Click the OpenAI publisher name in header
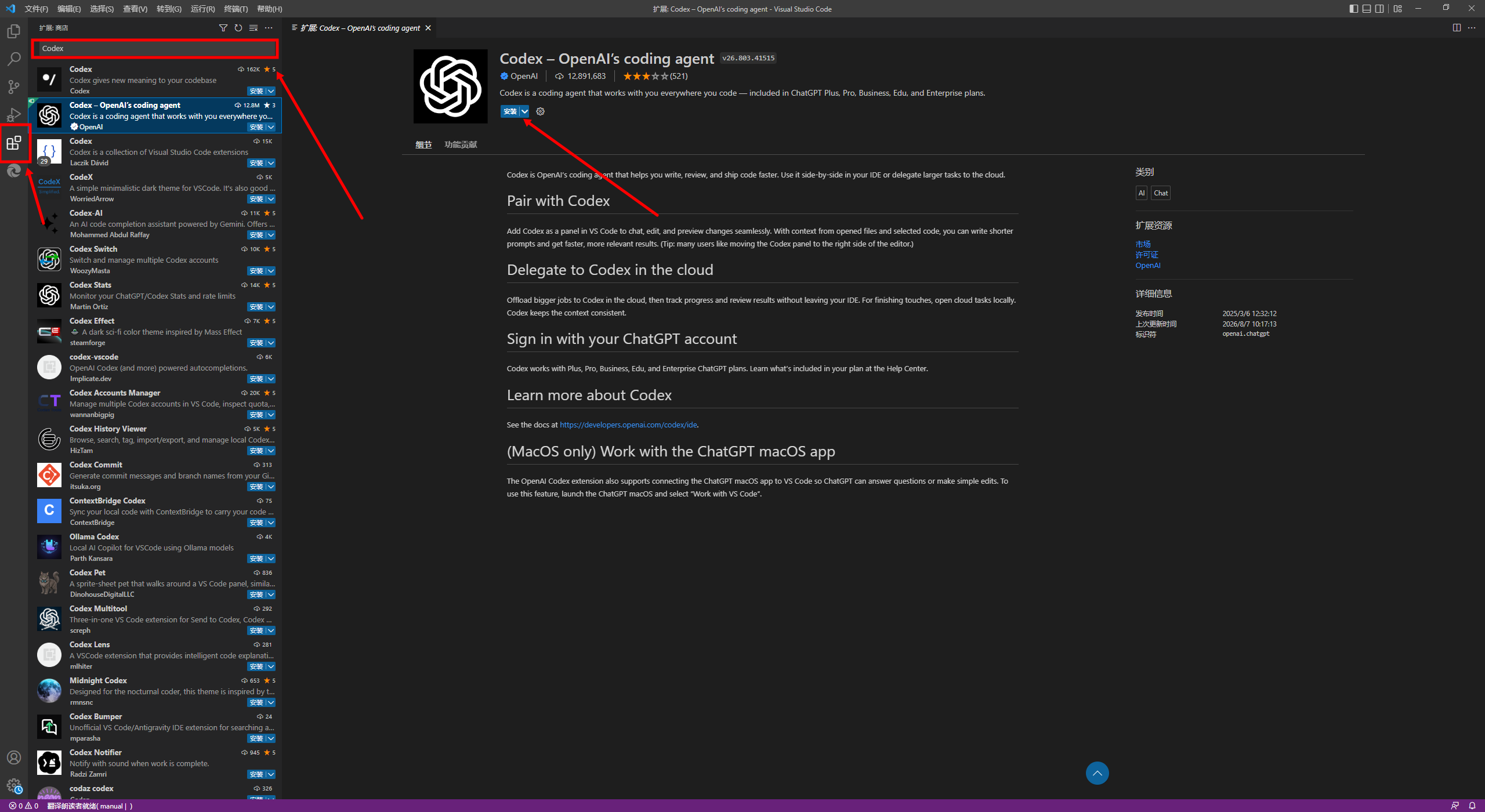The width and height of the screenshot is (1485, 812). coord(524,76)
